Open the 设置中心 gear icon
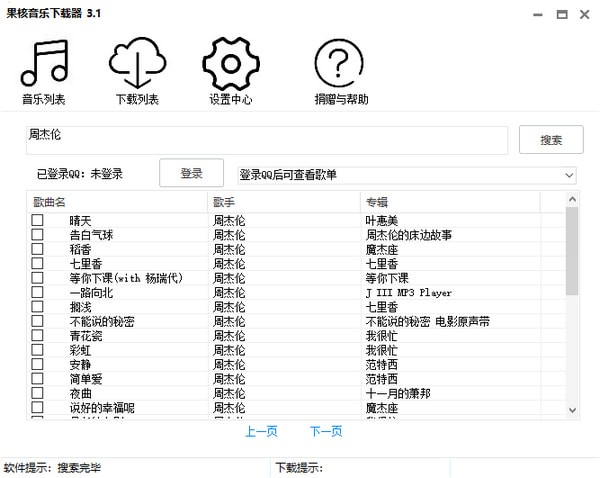The width and height of the screenshot is (600, 478). click(231, 64)
